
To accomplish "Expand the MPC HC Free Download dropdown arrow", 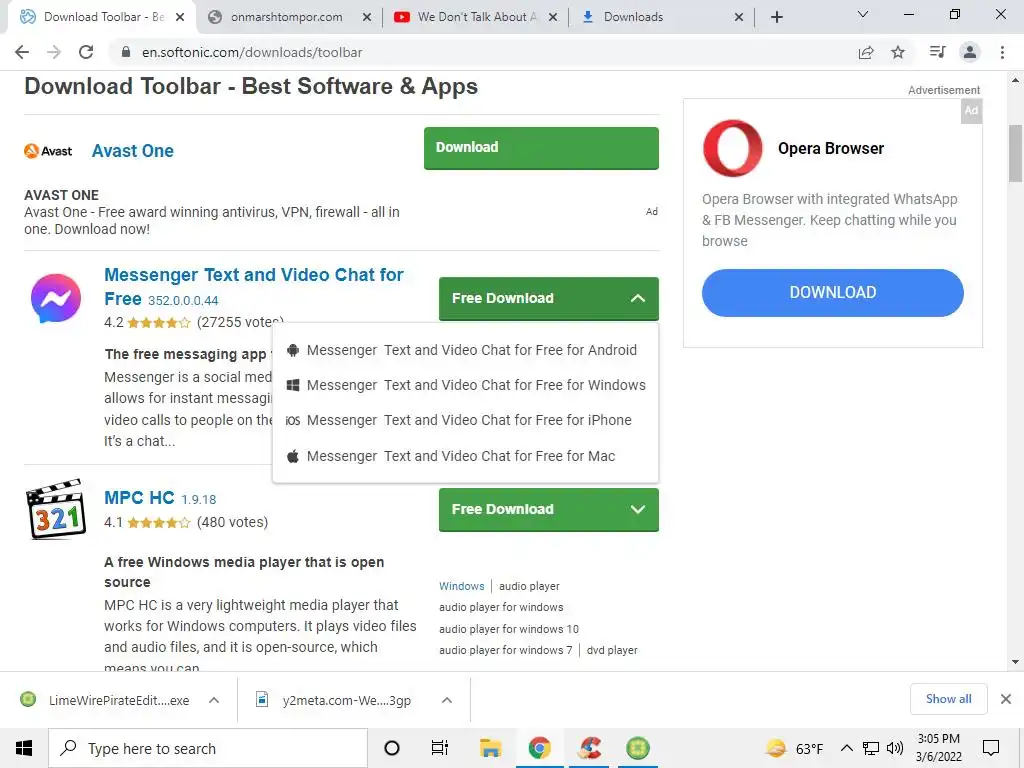I will point(638,509).
